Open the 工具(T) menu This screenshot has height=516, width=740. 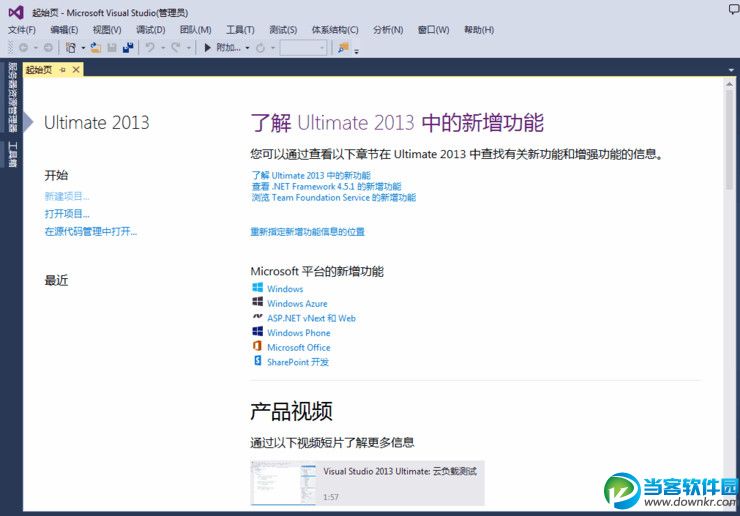(x=240, y=30)
